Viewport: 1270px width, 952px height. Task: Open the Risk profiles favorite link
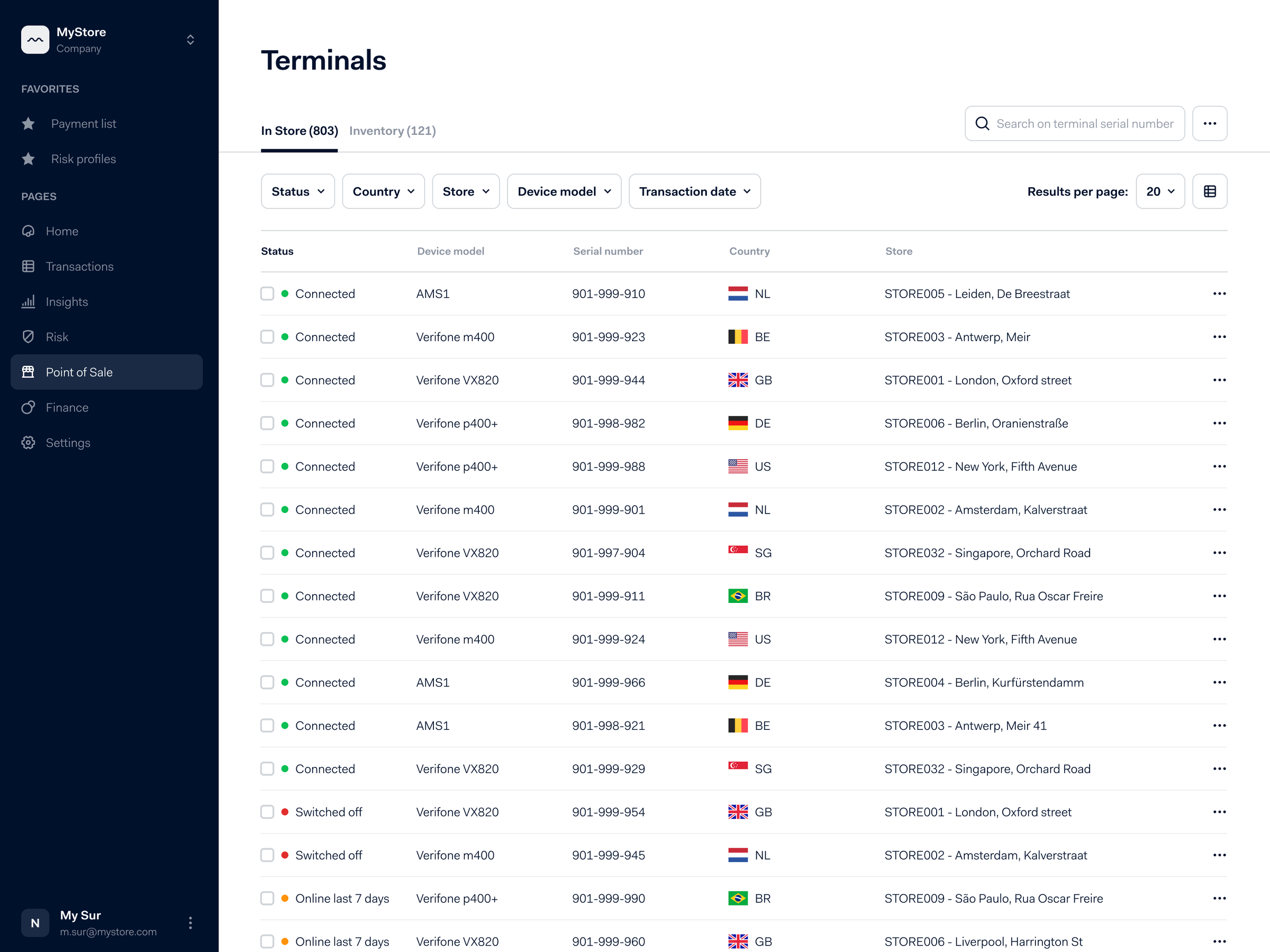pos(83,159)
